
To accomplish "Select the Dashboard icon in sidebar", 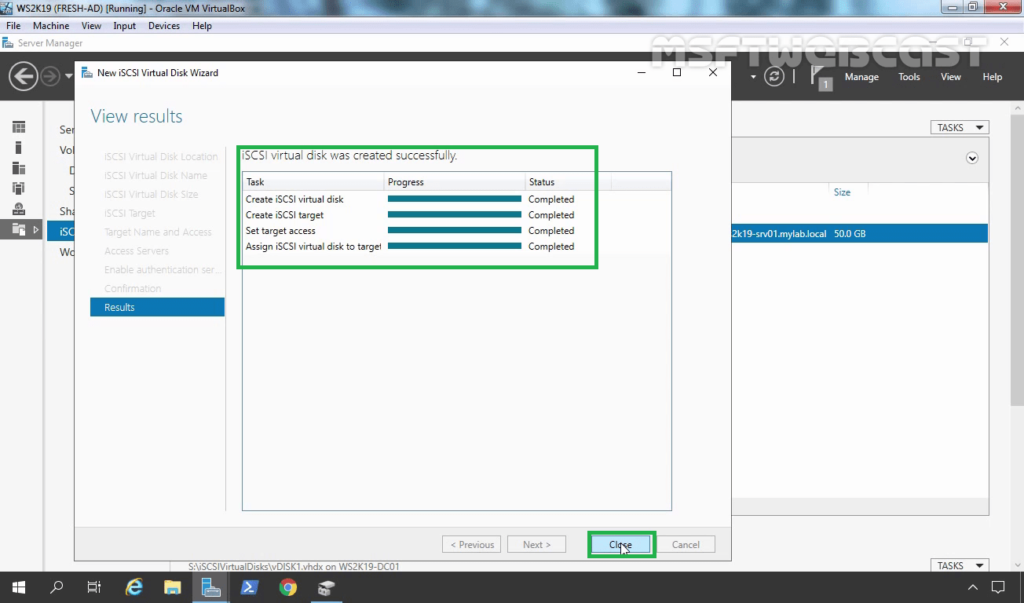I will tap(19, 127).
